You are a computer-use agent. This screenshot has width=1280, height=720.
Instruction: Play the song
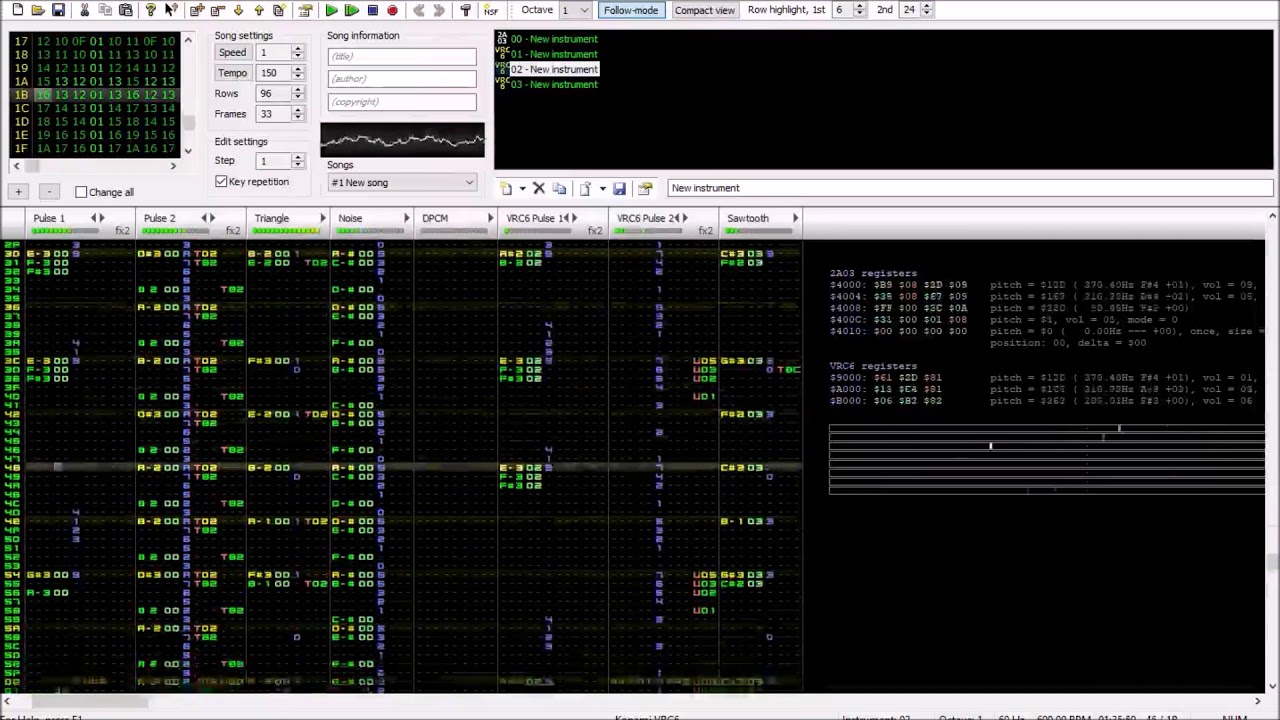tap(331, 10)
